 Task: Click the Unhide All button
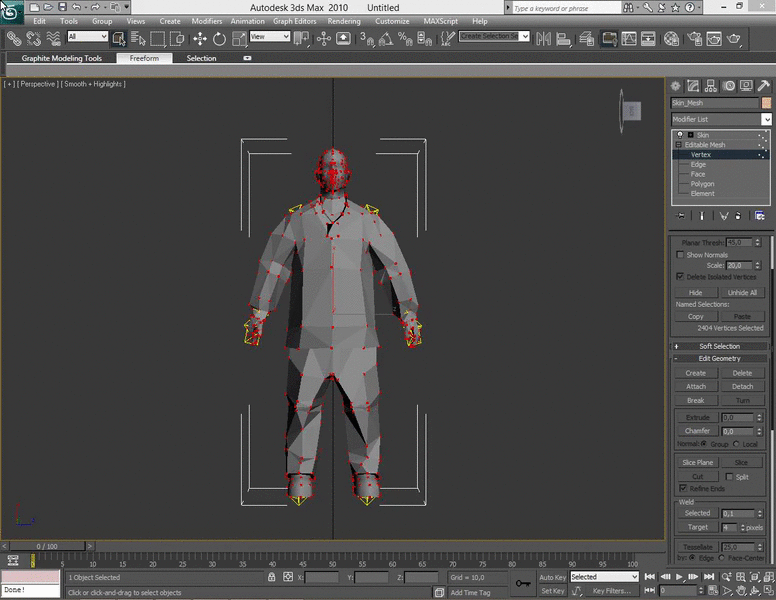(742, 292)
